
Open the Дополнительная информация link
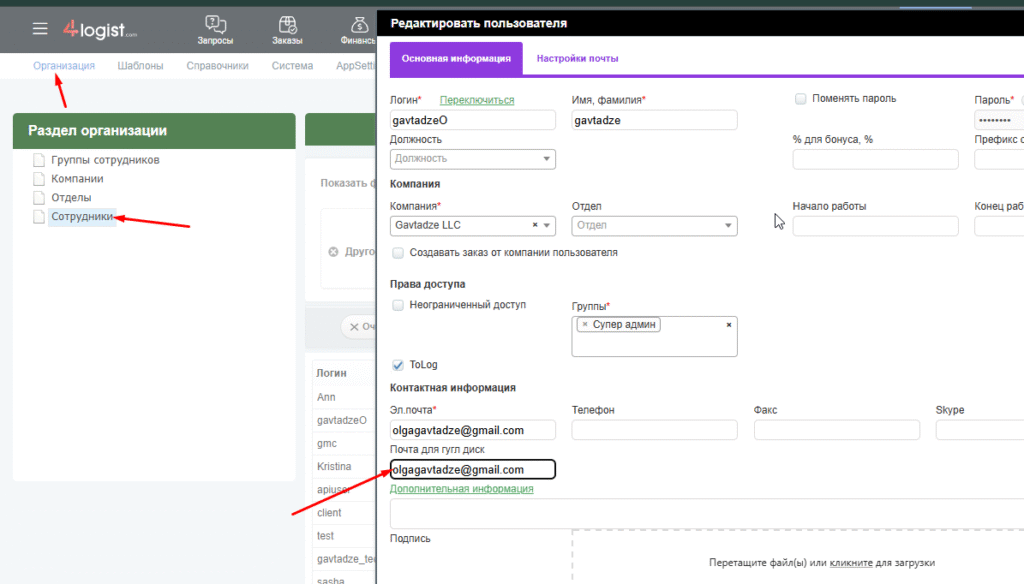tap(461, 489)
